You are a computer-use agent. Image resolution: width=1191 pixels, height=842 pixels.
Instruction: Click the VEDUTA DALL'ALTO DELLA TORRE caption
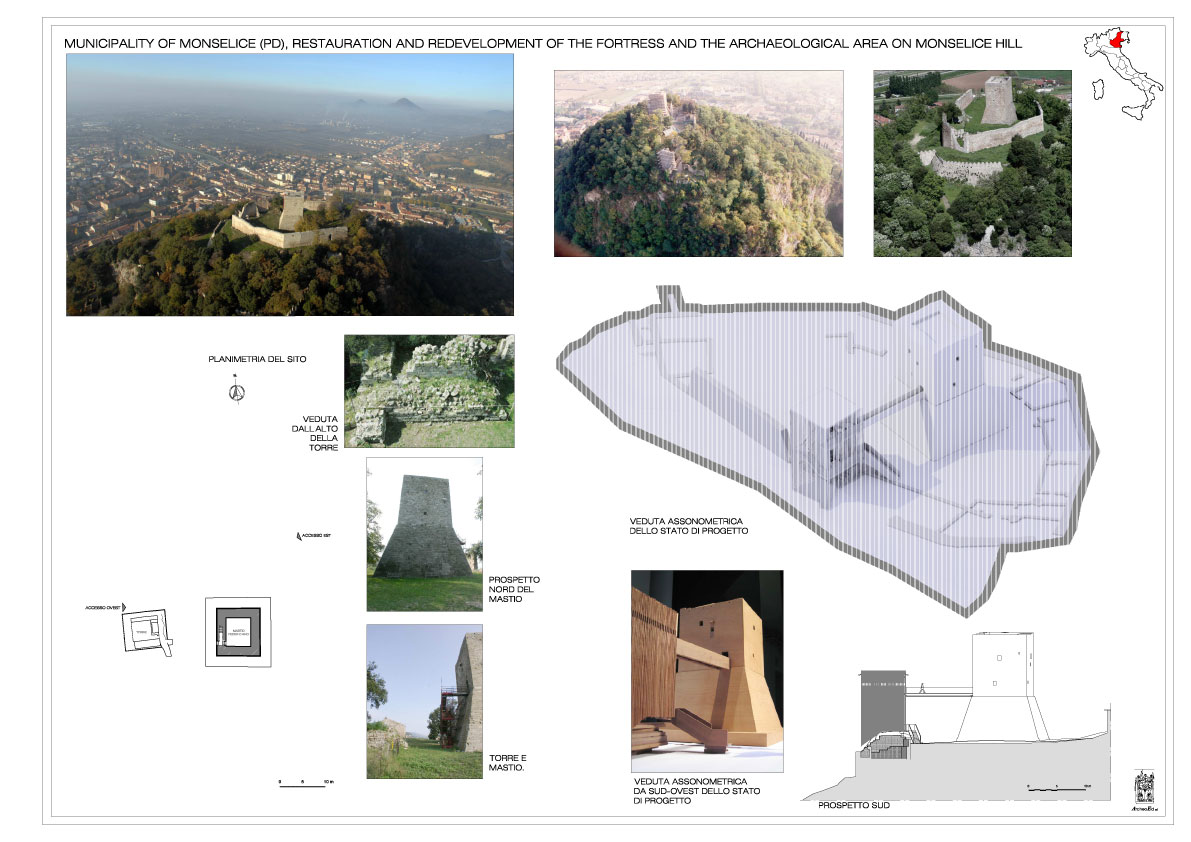pos(314,434)
